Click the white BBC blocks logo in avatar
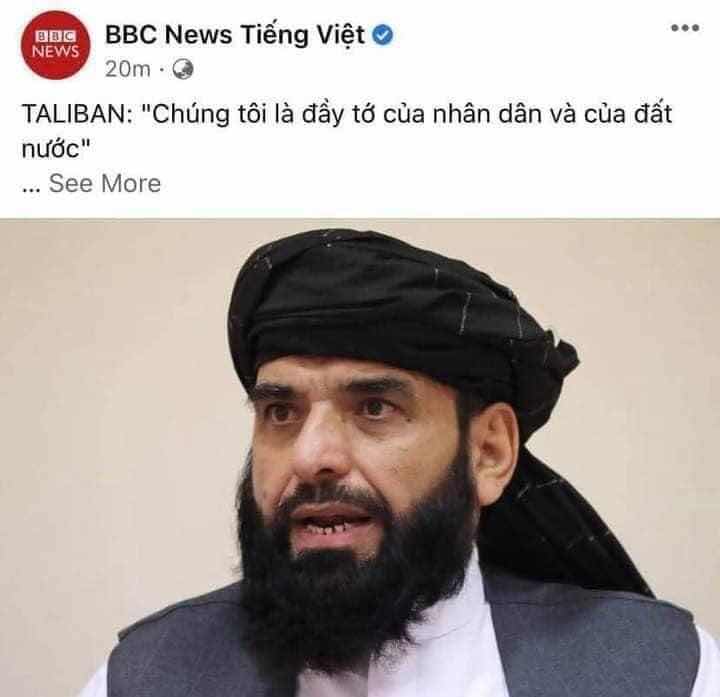The image size is (720, 697). 56,36
